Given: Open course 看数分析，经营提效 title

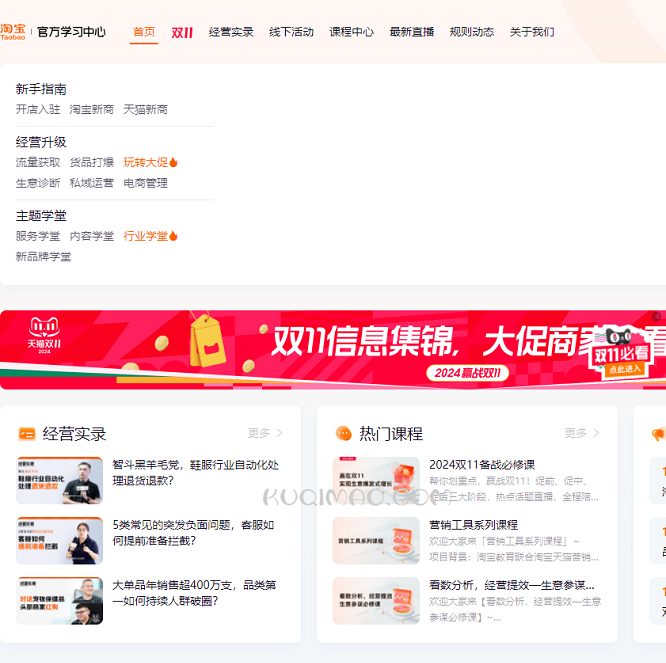Looking at the screenshot, I should 512,585.
